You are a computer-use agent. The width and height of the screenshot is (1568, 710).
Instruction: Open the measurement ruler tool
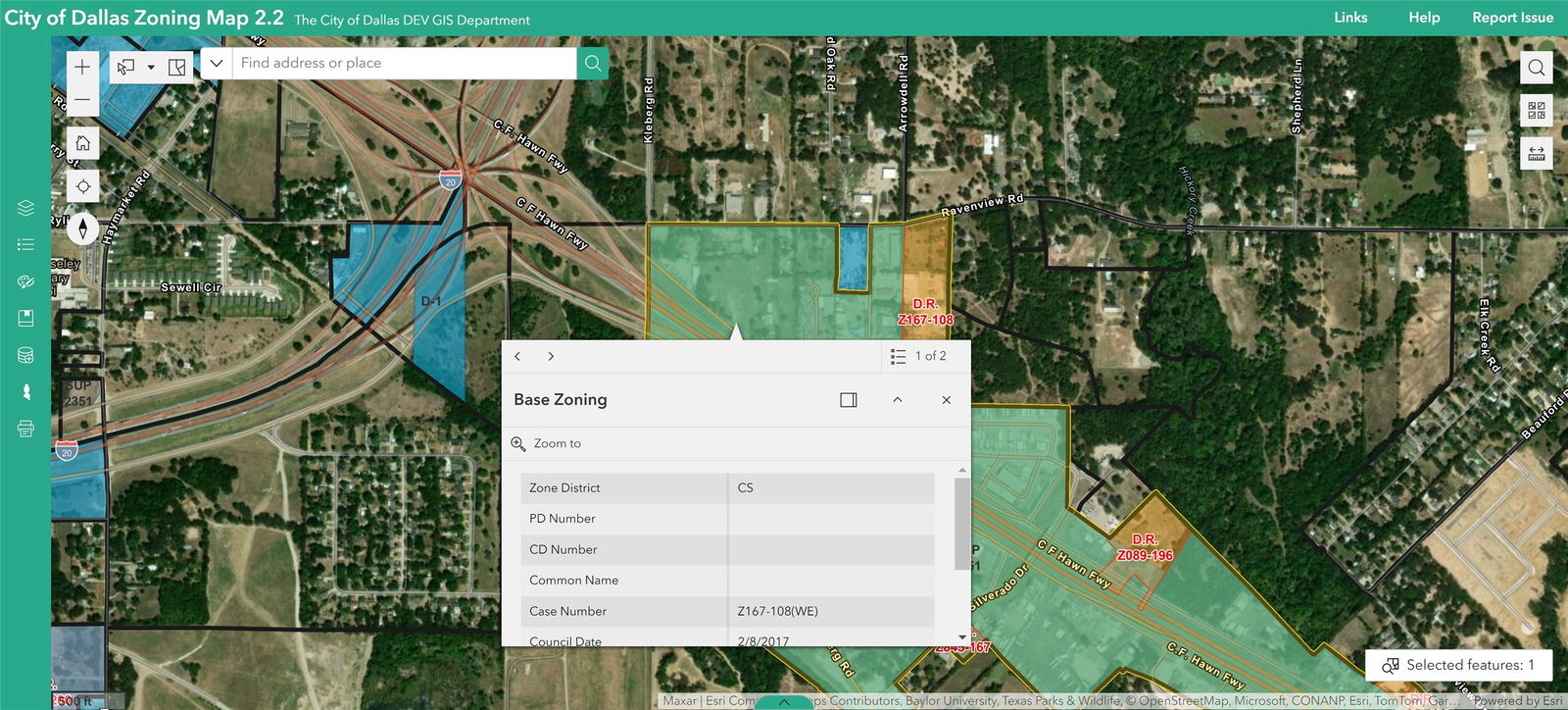pos(1536,153)
